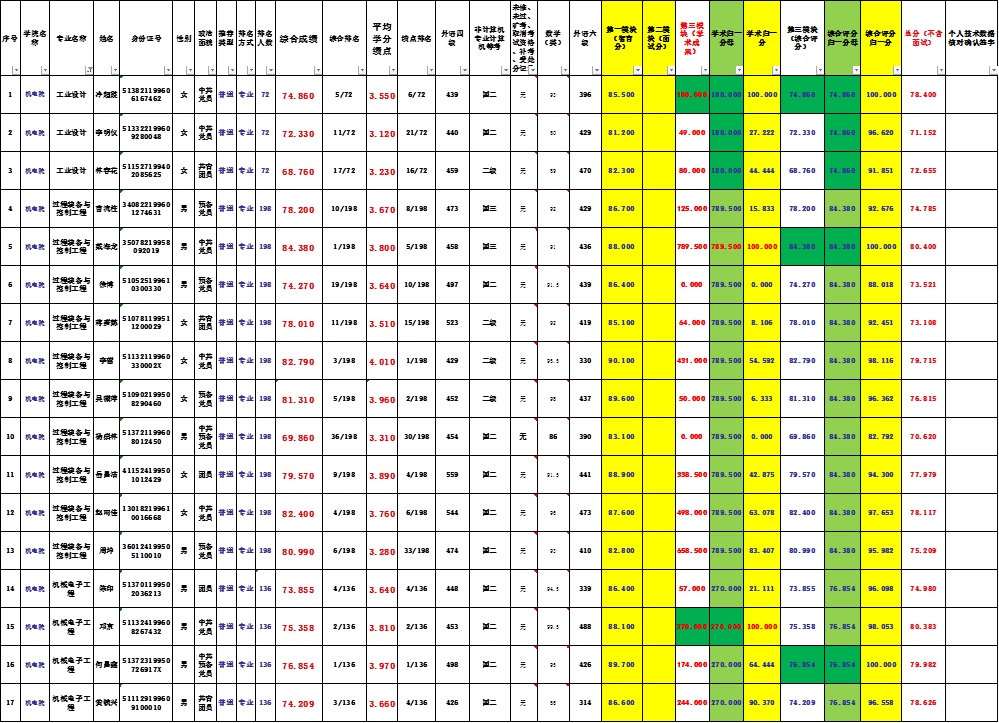Open filter dropdown for 序号 column
This screenshot has width=999, height=723.
[15, 70]
